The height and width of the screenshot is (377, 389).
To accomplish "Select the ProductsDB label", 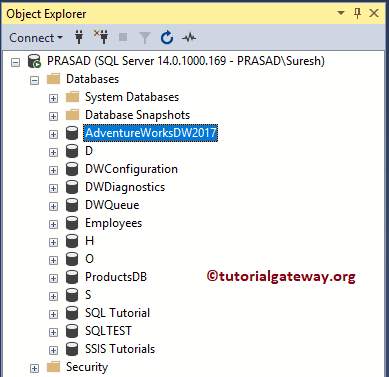I will (x=116, y=277).
